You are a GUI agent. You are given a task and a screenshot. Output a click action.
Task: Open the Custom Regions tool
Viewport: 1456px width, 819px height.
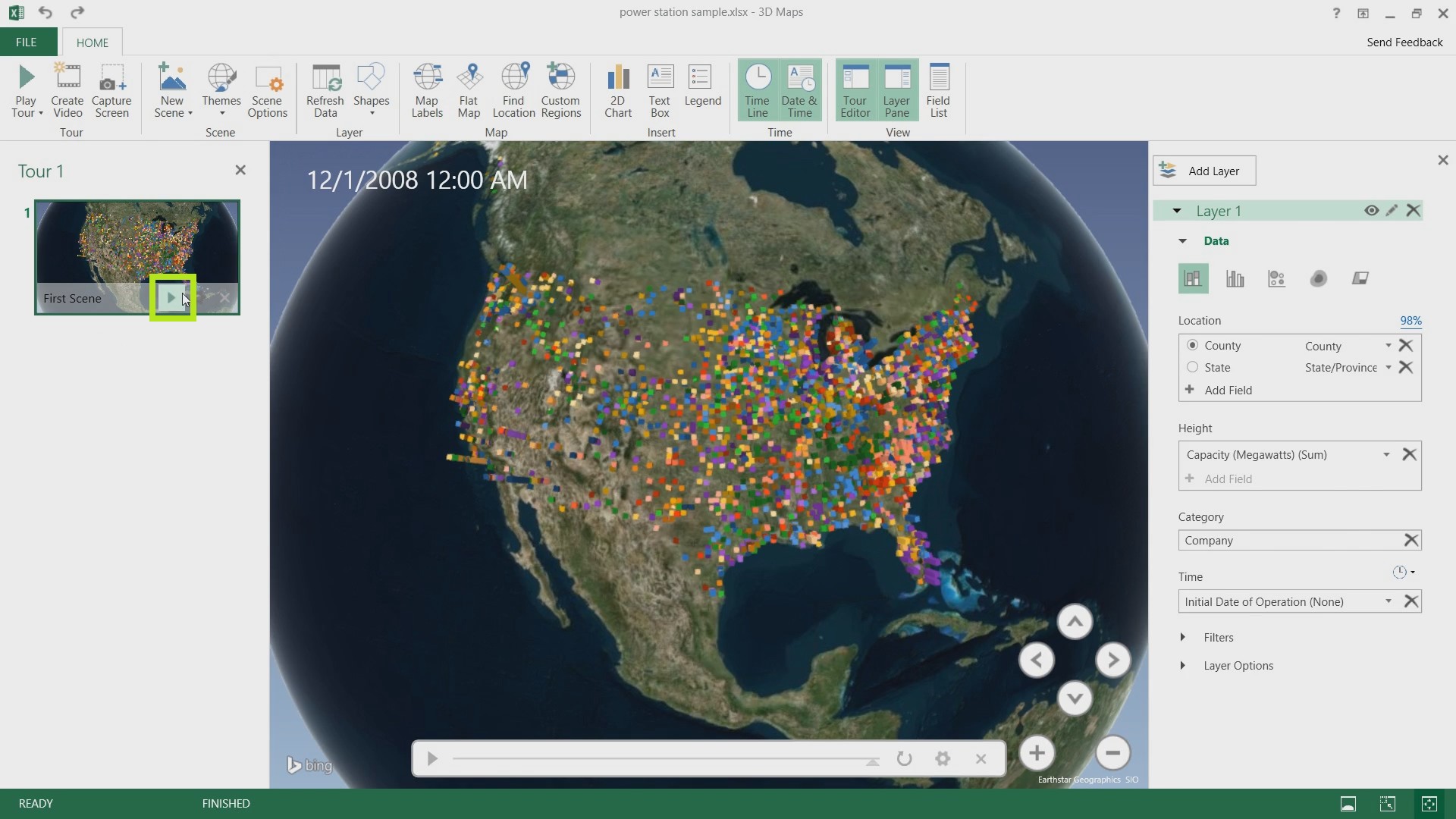pyautogui.click(x=560, y=89)
